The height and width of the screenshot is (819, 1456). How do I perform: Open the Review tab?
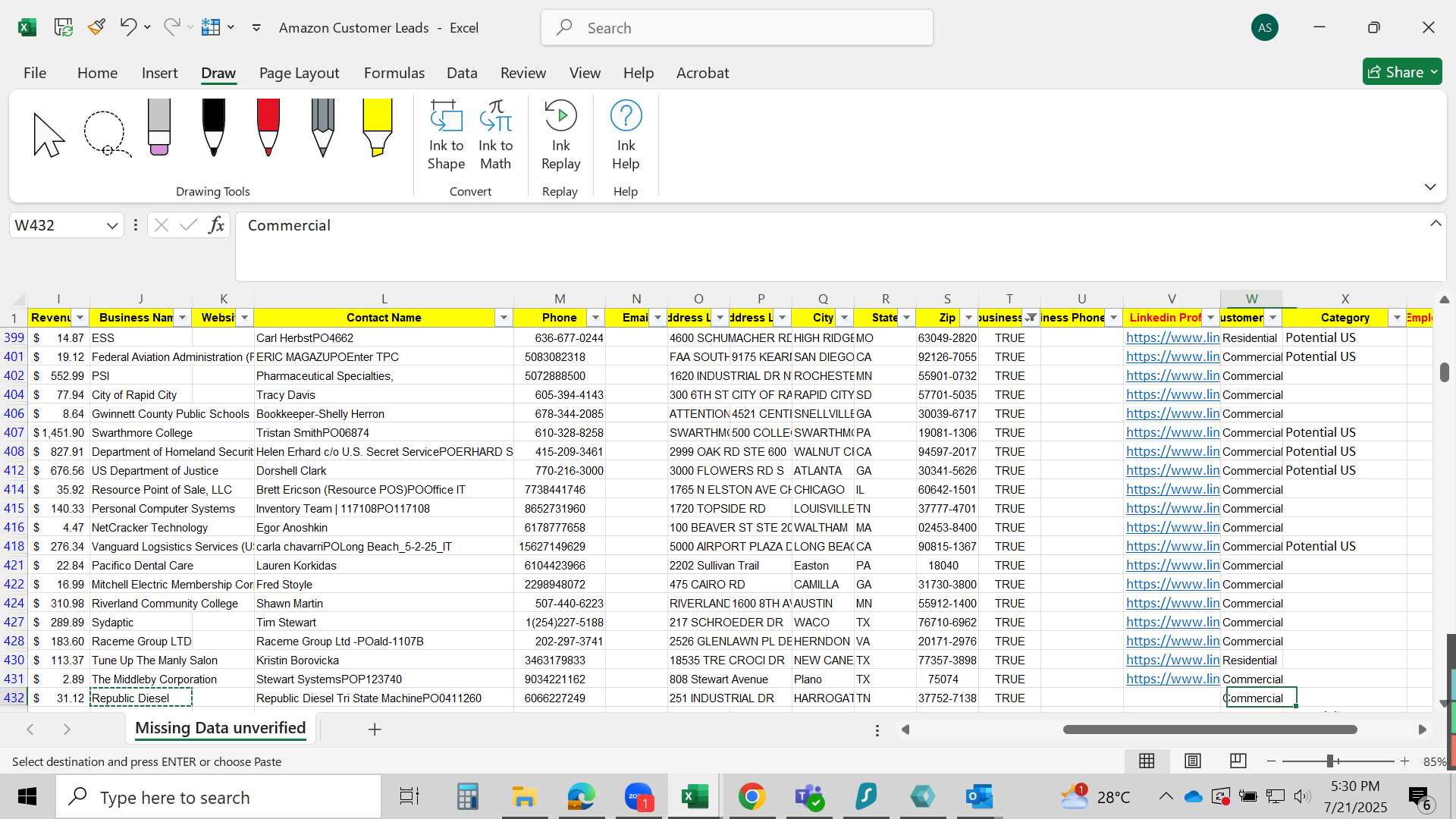coord(522,73)
